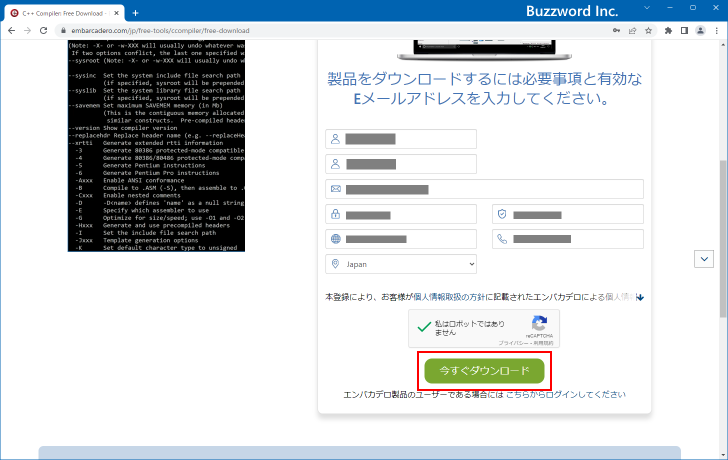Click the email address field
Image resolution: width=728 pixels, height=460 pixels.
pos(484,189)
